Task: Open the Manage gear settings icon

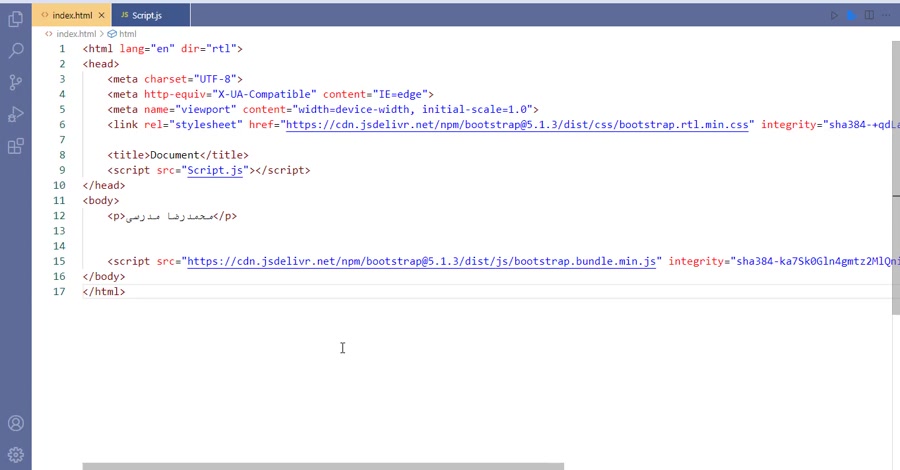Action: (15, 455)
